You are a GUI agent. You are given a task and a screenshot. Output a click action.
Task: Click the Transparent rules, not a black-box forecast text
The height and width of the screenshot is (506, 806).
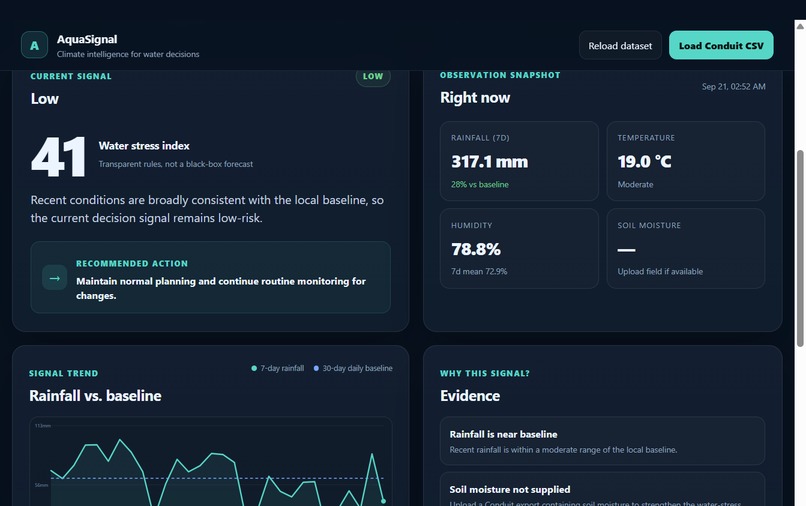176,164
